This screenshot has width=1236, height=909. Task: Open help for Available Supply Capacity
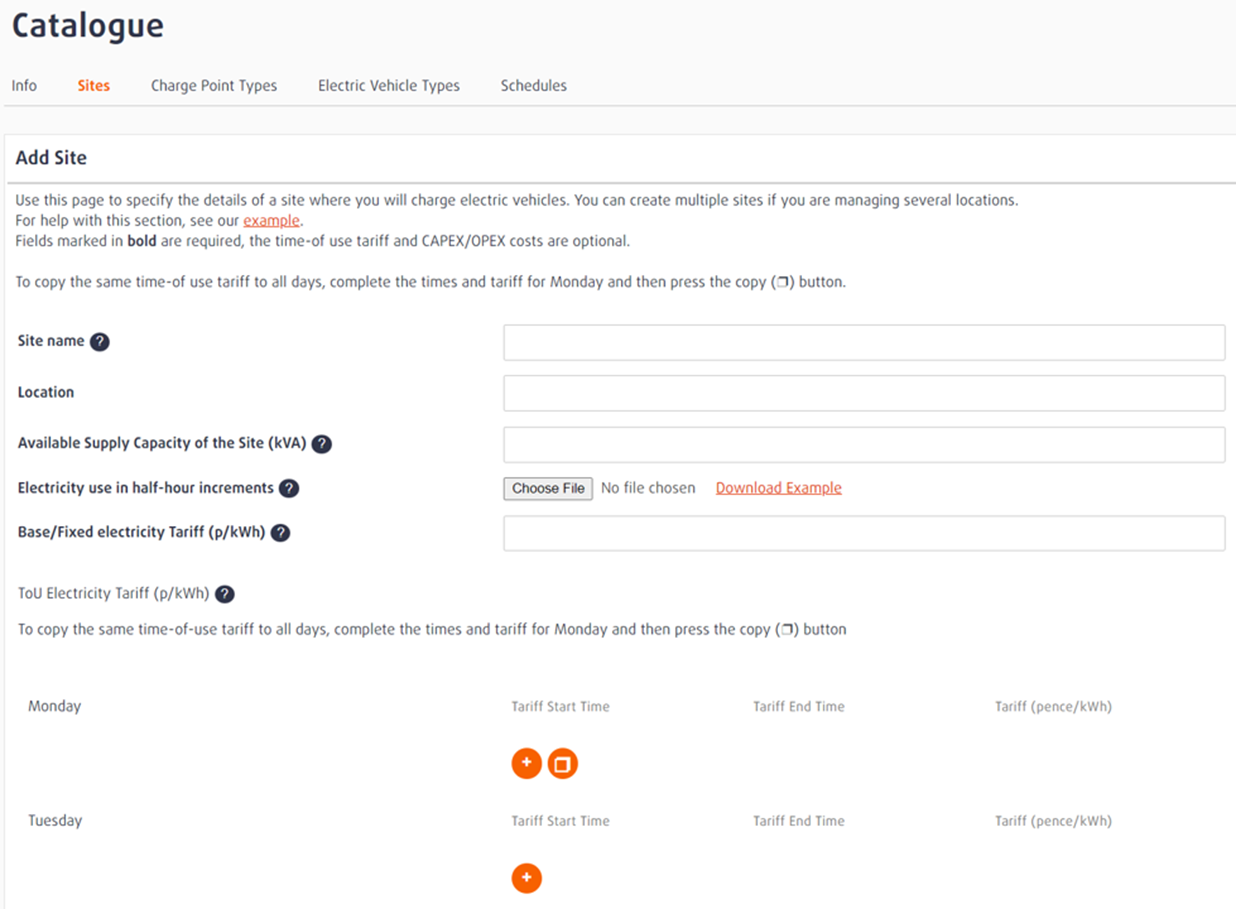[321, 443]
